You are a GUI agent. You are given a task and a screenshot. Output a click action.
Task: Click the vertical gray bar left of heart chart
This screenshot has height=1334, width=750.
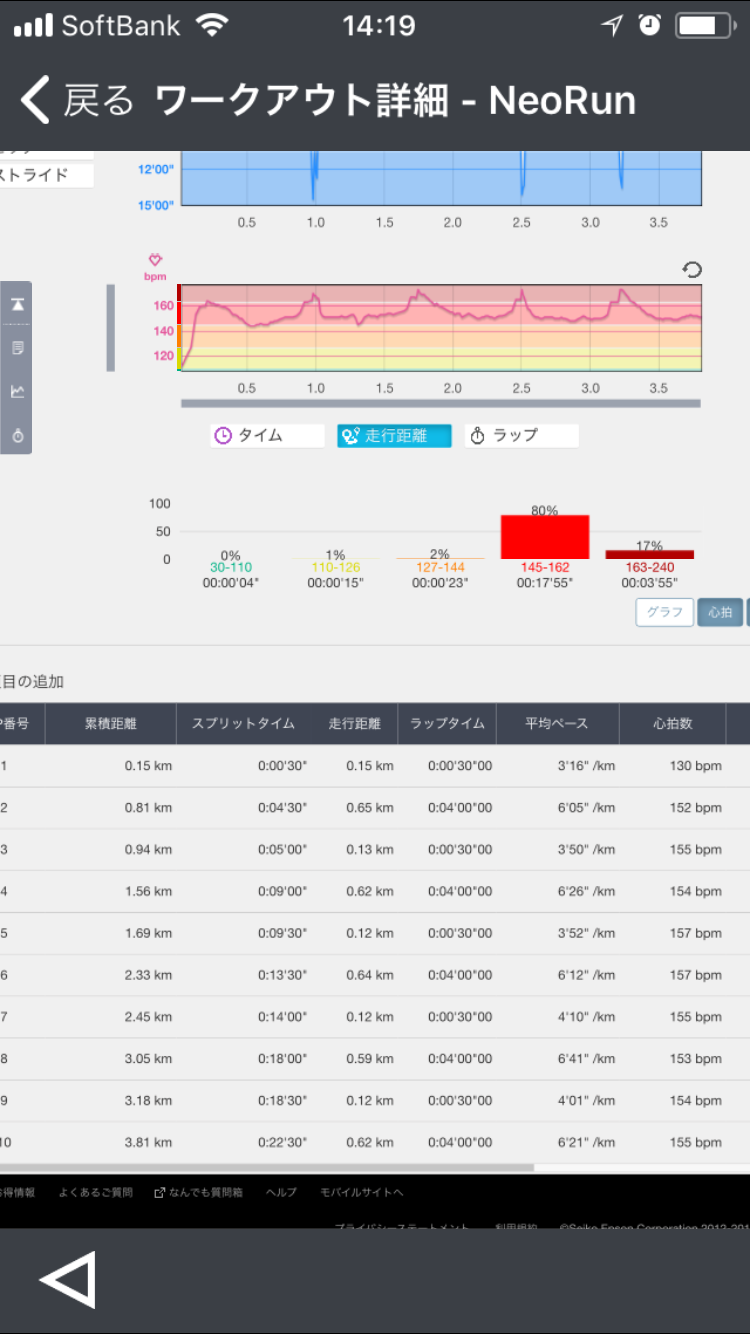pyautogui.click(x=110, y=328)
